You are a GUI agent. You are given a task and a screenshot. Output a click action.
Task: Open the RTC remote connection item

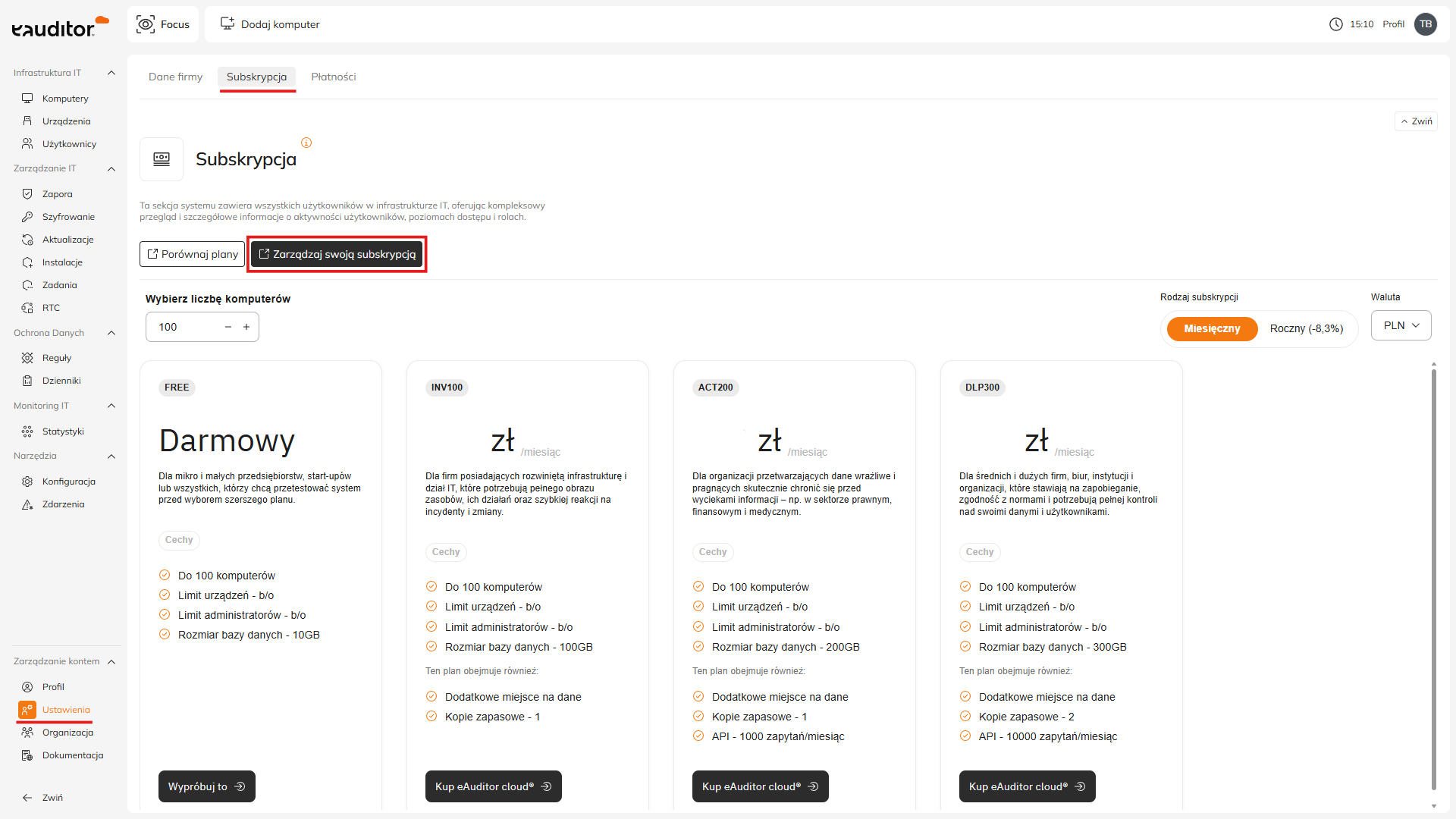tap(51, 308)
